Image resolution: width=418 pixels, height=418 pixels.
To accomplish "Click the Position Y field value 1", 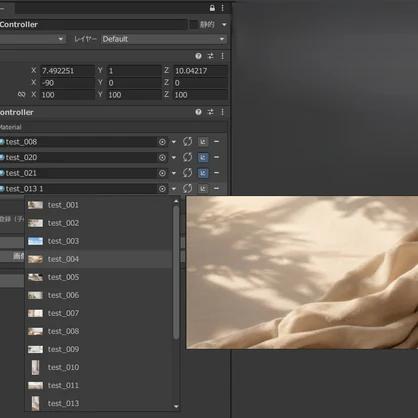I will pyautogui.click(x=134, y=71).
